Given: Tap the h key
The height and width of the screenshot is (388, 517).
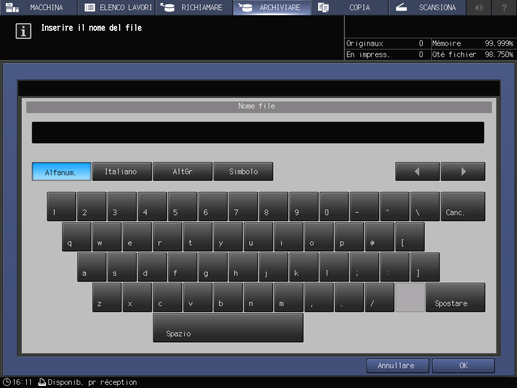Looking at the screenshot, I should click(243, 267).
